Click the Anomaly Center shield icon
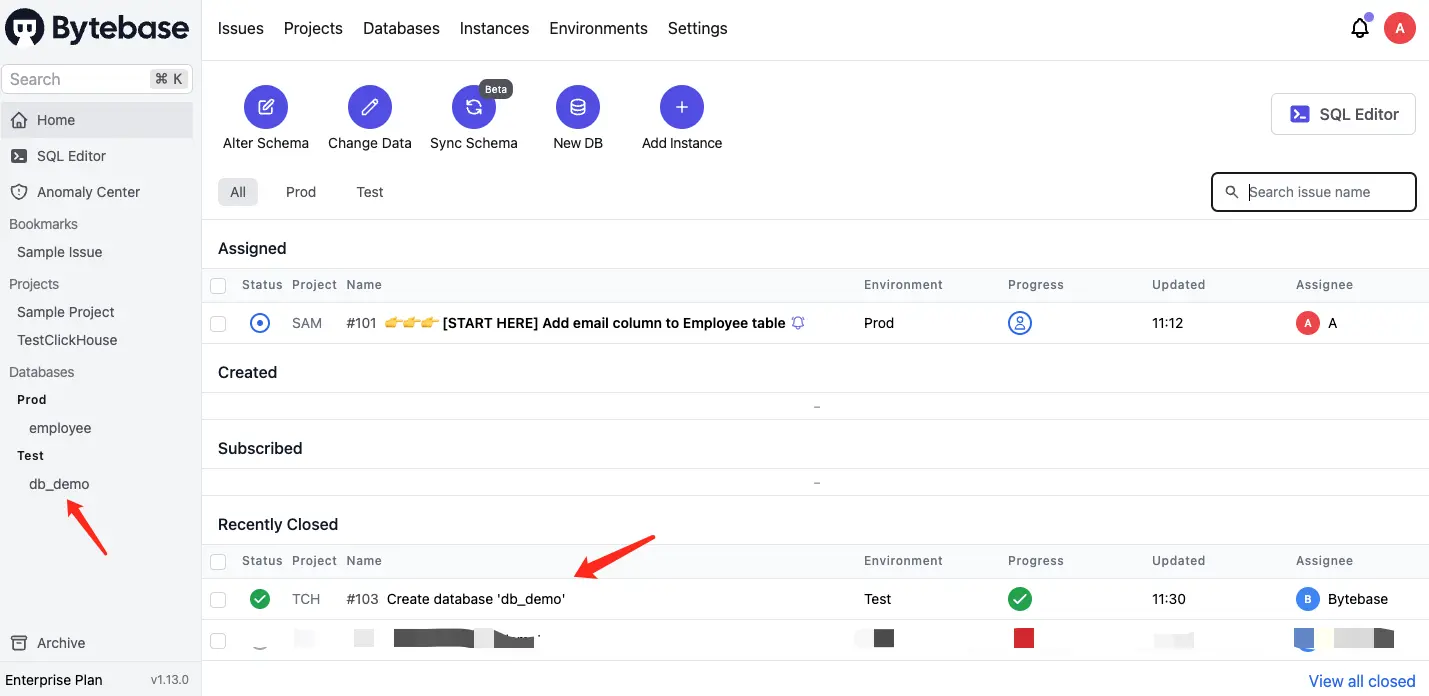 click(x=18, y=192)
